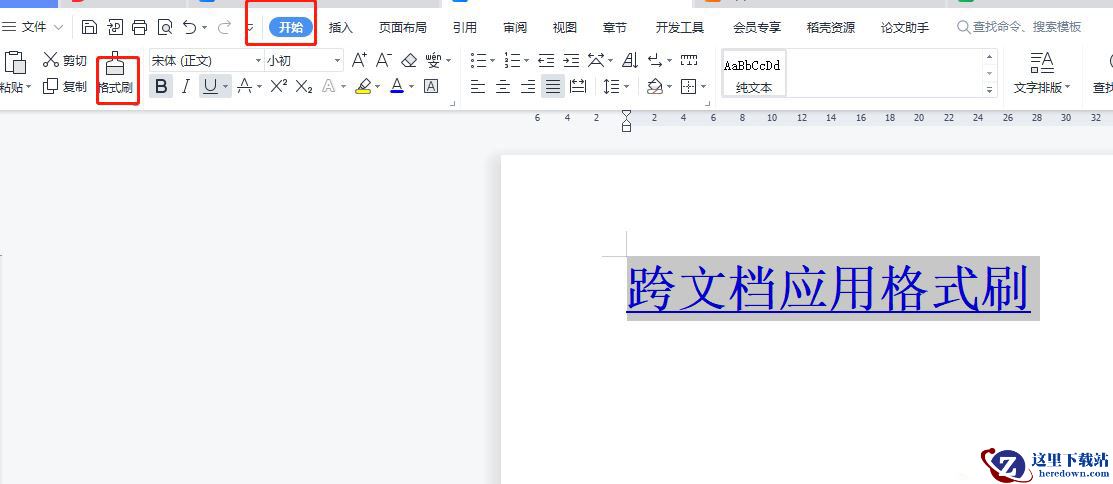Set paragraph alignment to right
The width and height of the screenshot is (1113, 484).
pyautogui.click(x=528, y=87)
